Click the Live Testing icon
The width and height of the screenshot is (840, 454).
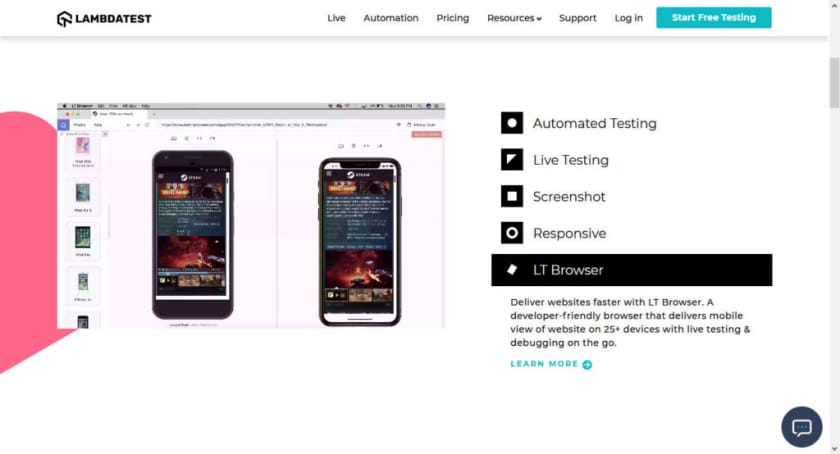coord(512,160)
